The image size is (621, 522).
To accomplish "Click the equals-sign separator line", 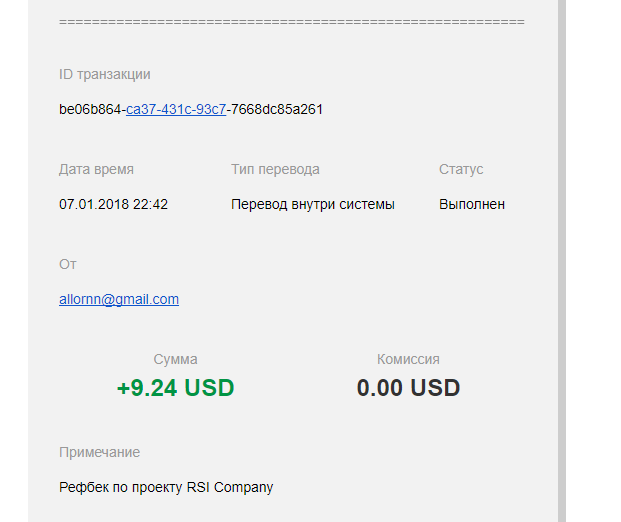I will (x=292, y=22).
